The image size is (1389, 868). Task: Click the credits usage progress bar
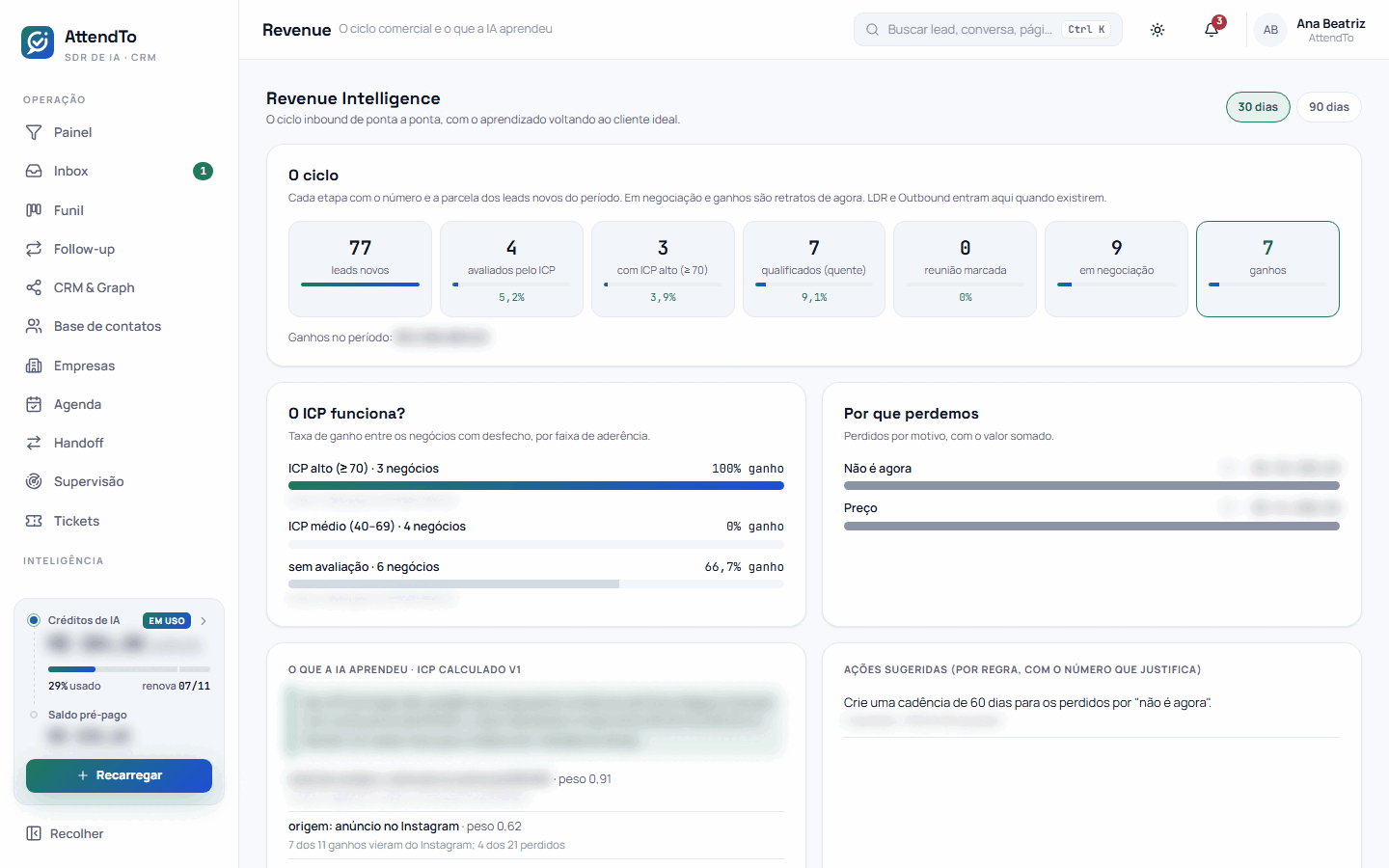129,669
